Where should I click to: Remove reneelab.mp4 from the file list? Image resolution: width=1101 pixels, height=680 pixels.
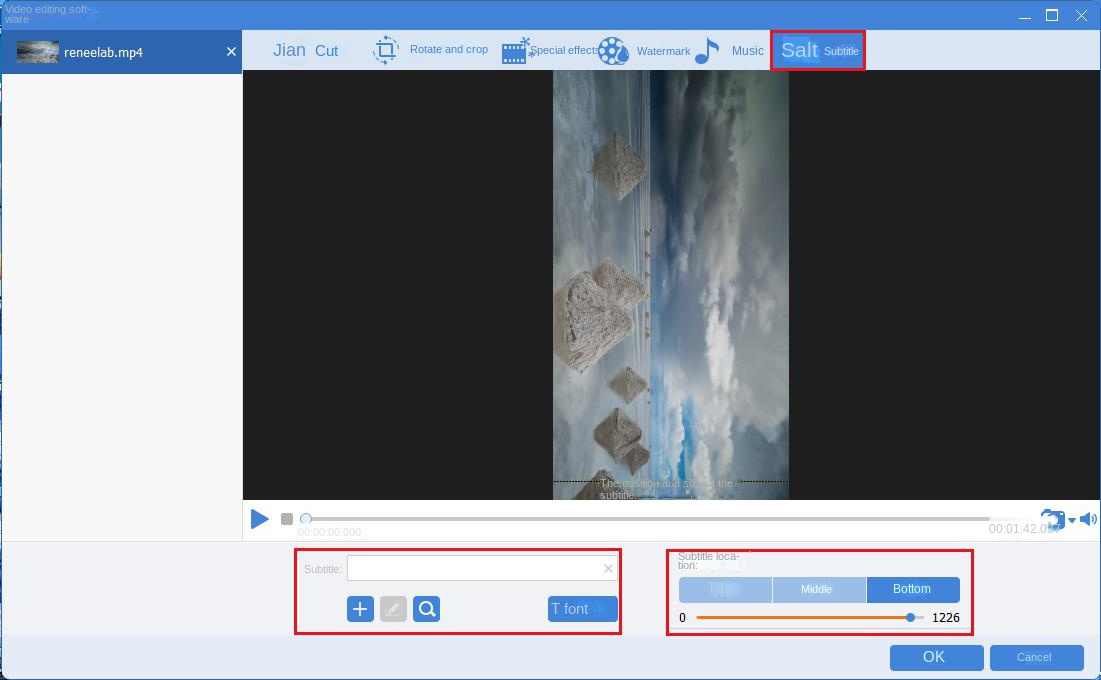pyautogui.click(x=231, y=51)
